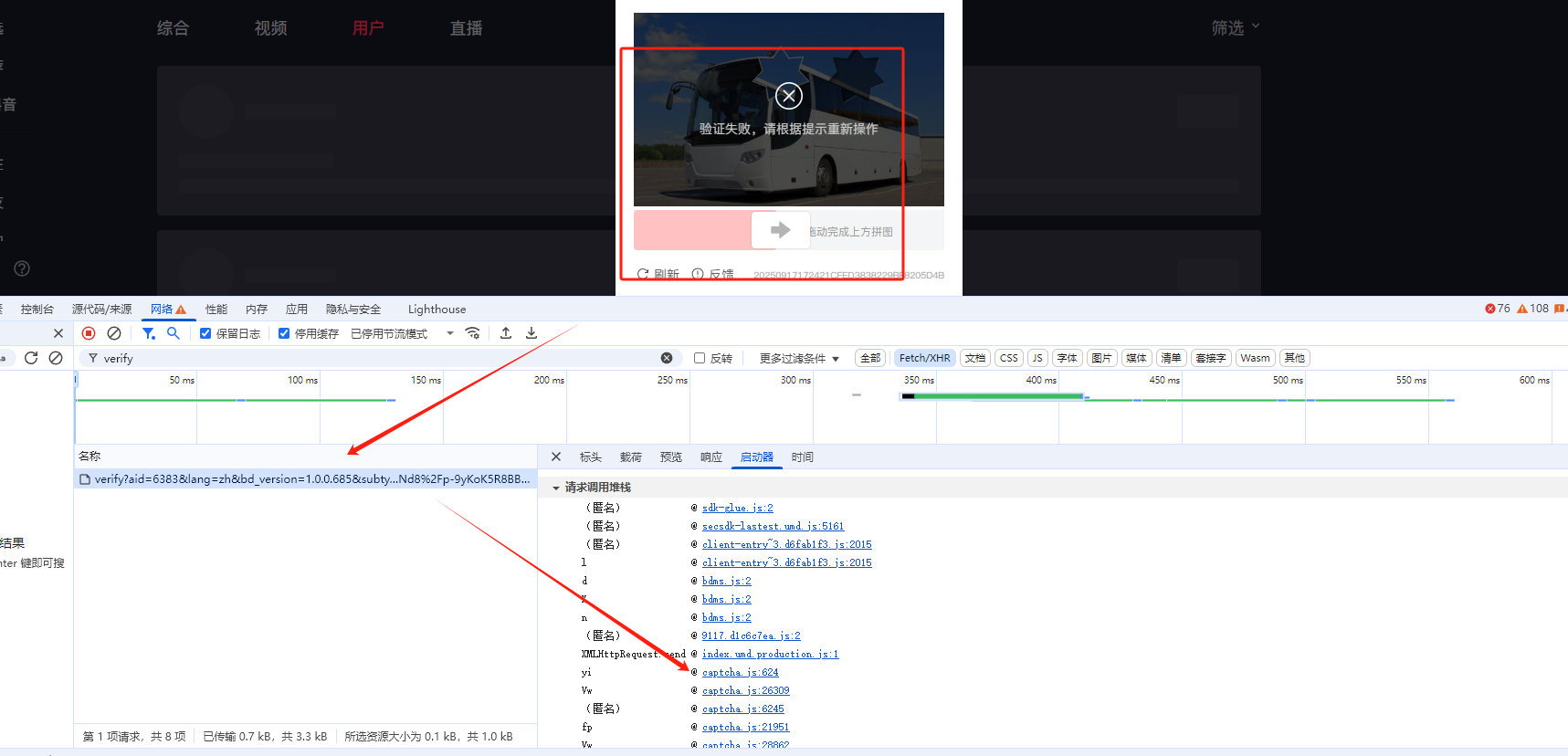This screenshot has height=756, width=1568.
Task: Open index.umd.production.js:1 link
Action: click(x=770, y=654)
